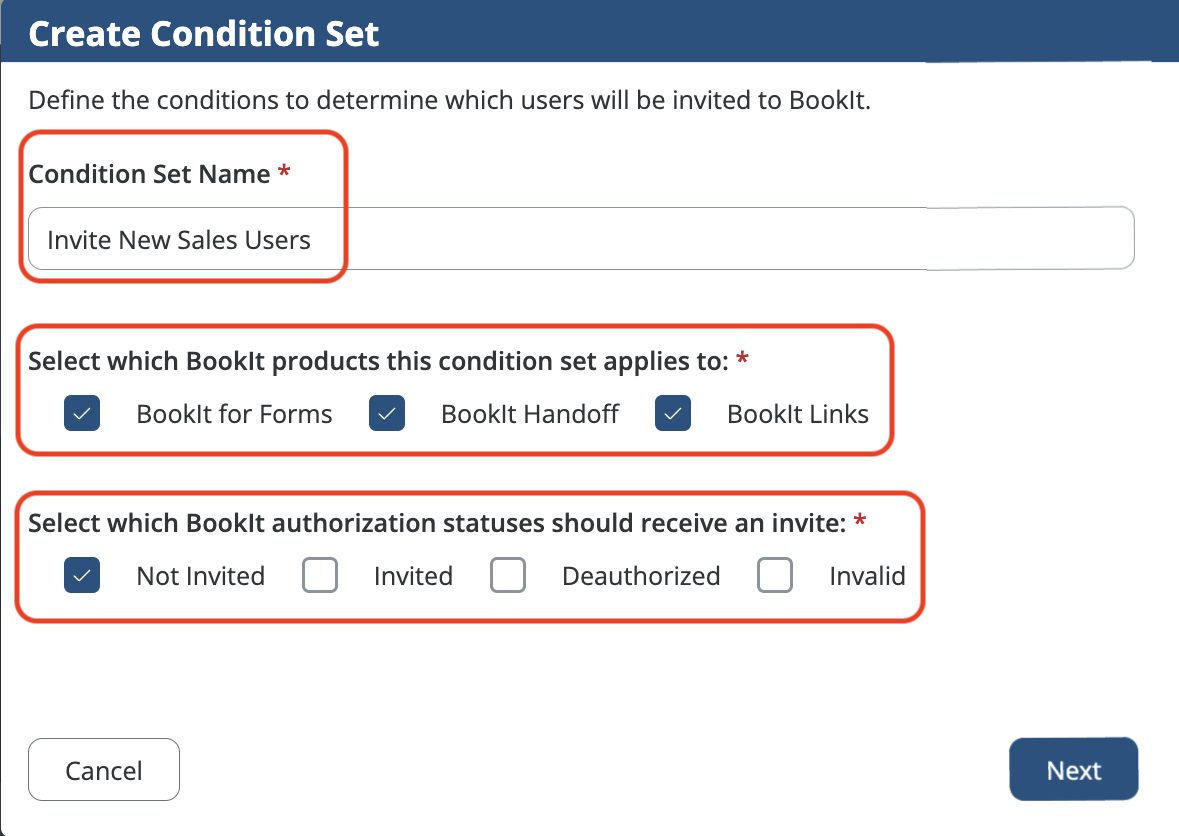The height and width of the screenshot is (836, 1179).
Task: Click the "Invalid" label text
Action: point(867,576)
